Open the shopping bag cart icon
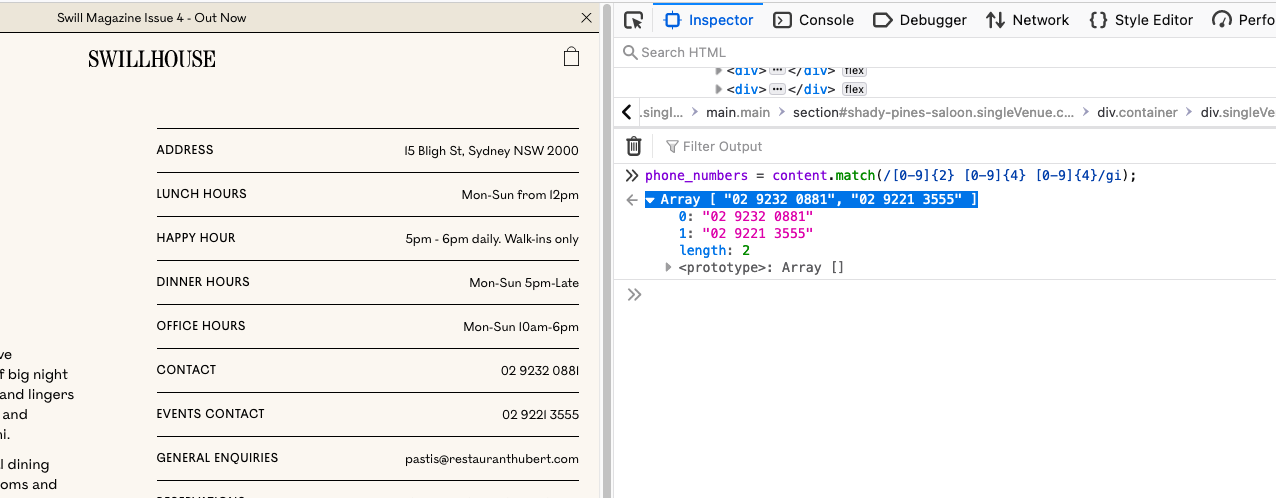Viewport: 1276px width, 498px height. pyautogui.click(x=571, y=57)
